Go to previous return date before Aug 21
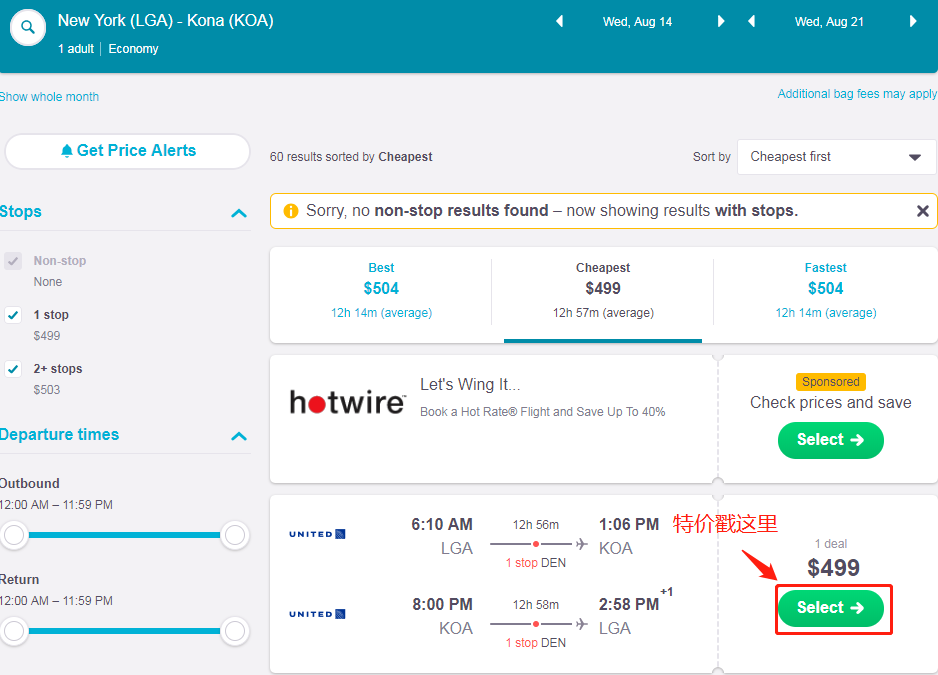Image resolution: width=938 pixels, height=675 pixels. coord(751,22)
